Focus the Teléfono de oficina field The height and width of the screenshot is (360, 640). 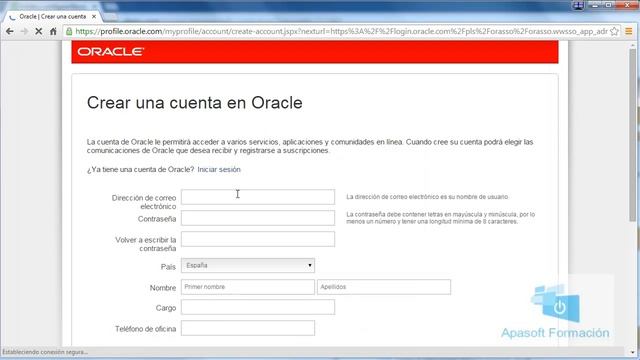[x=248, y=328]
